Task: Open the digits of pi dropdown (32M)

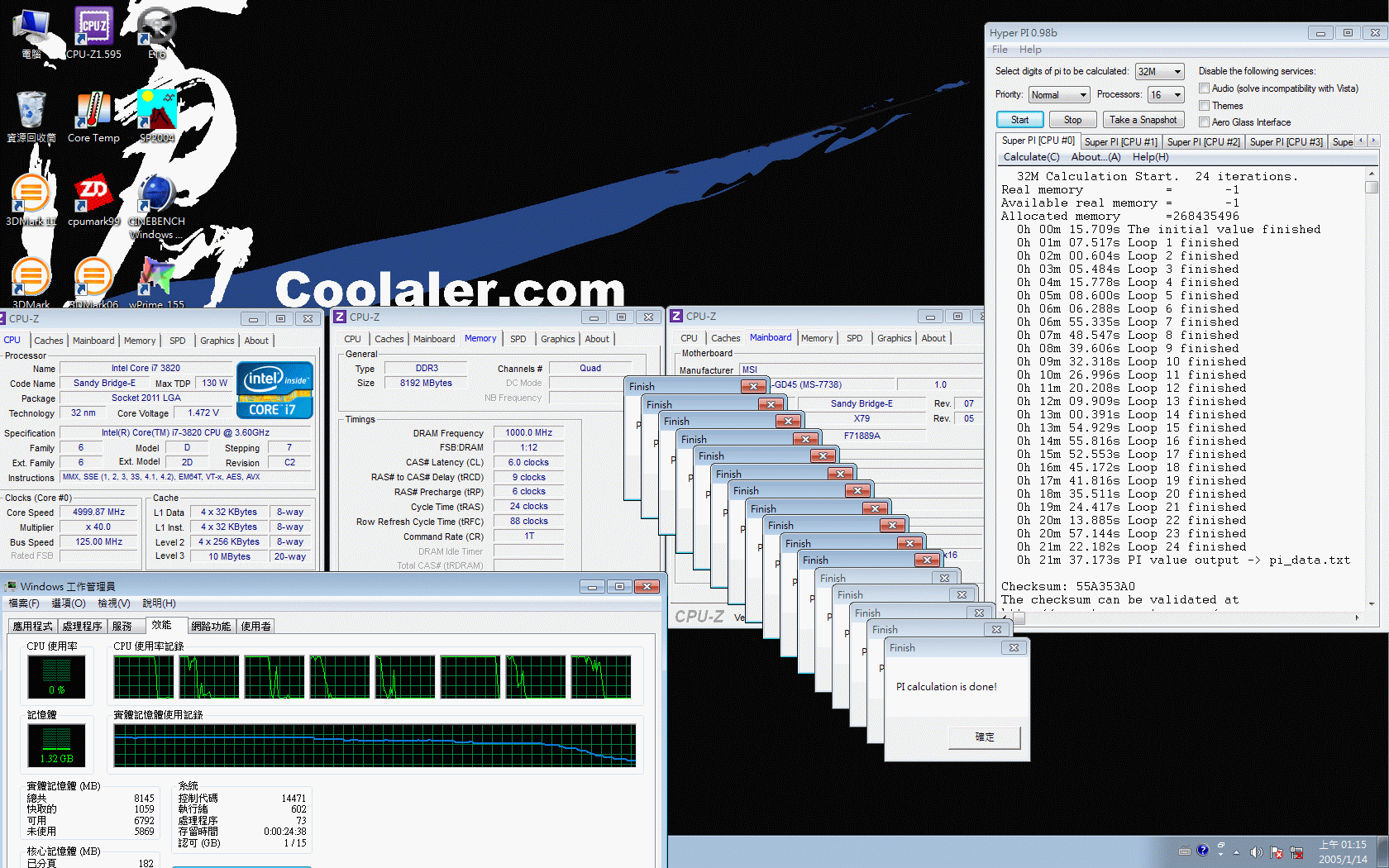Action: (1160, 72)
